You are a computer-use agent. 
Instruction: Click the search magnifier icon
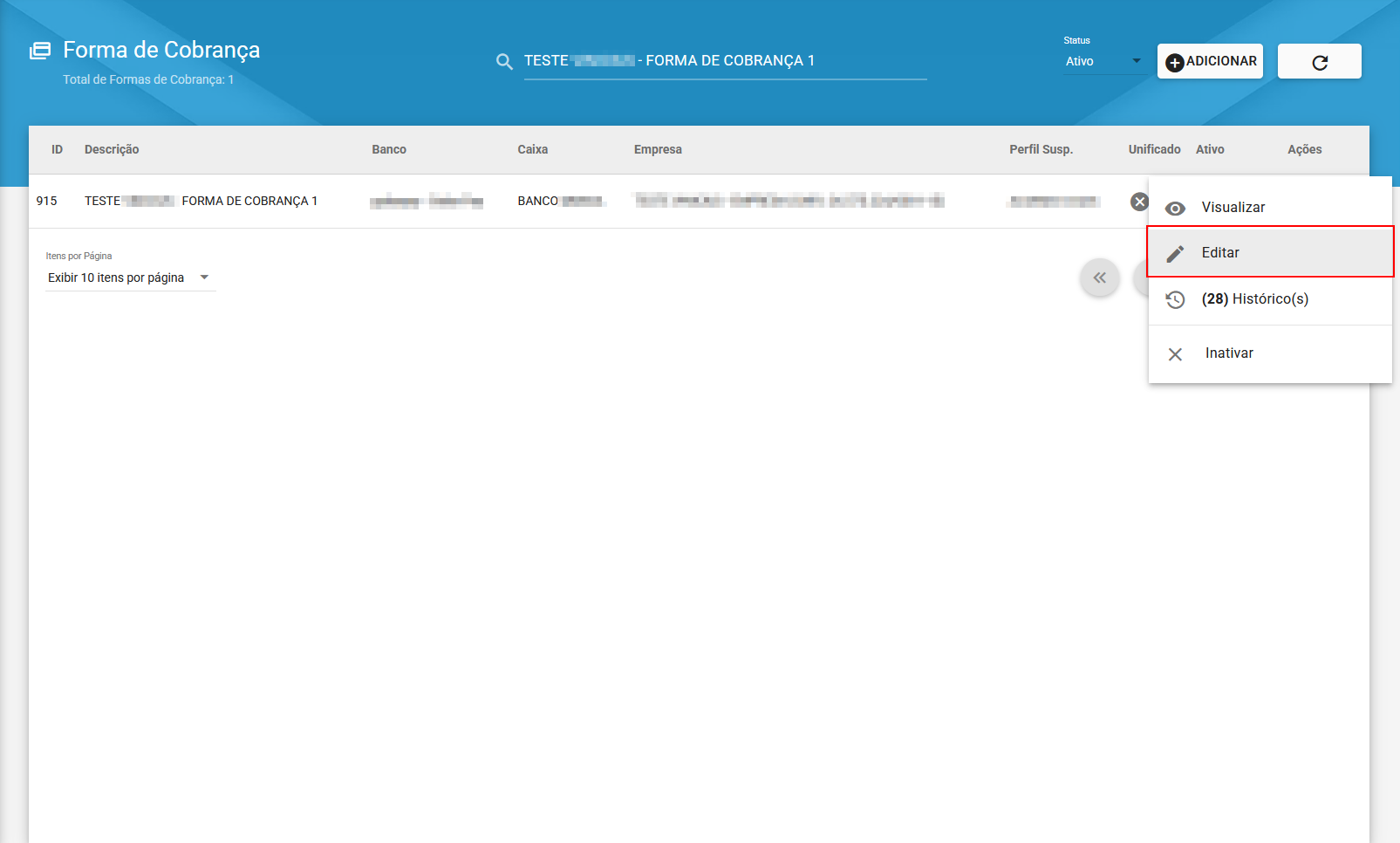[504, 62]
